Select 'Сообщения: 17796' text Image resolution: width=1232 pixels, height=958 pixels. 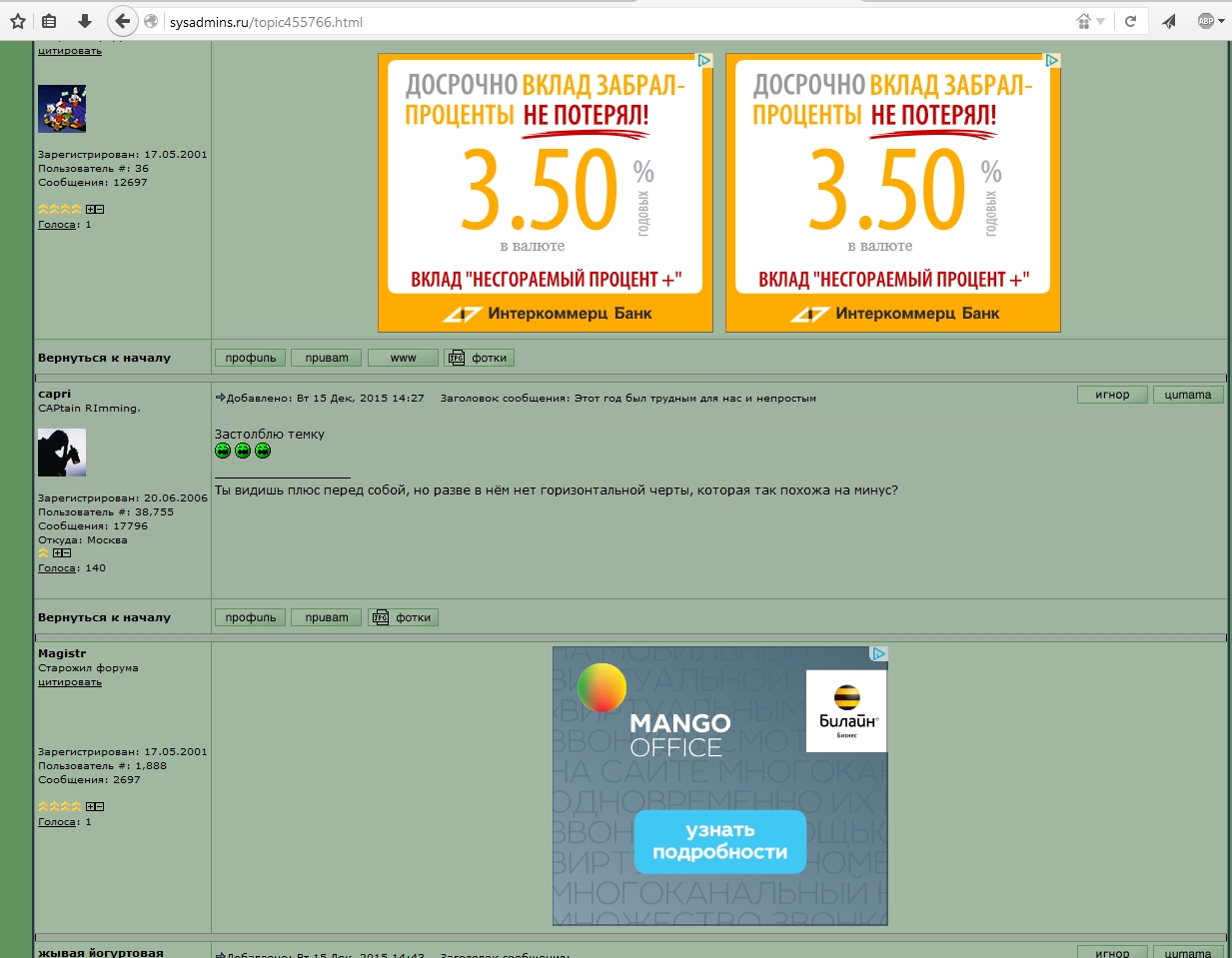click(93, 526)
